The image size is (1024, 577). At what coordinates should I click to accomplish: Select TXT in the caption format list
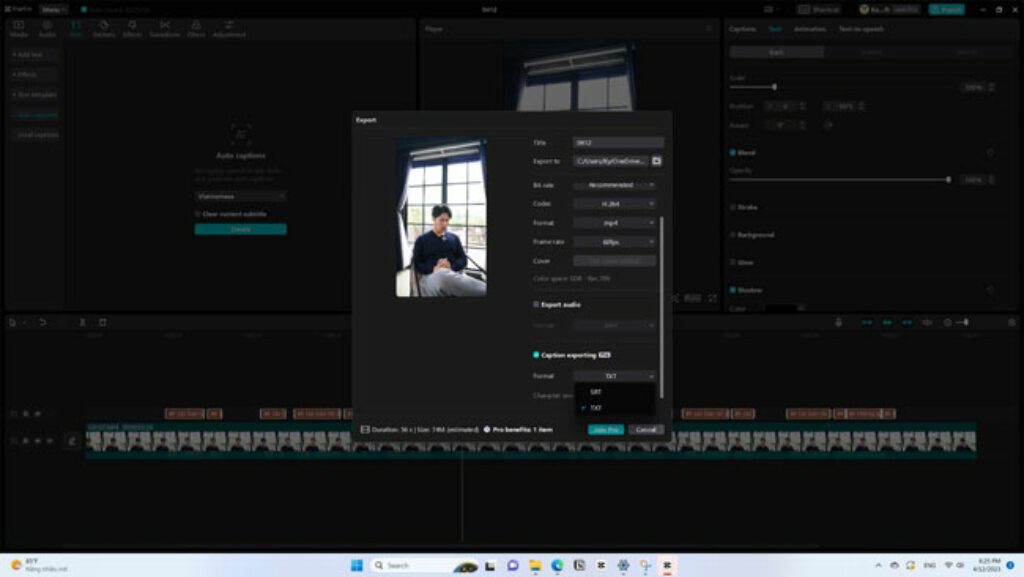[596, 408]
